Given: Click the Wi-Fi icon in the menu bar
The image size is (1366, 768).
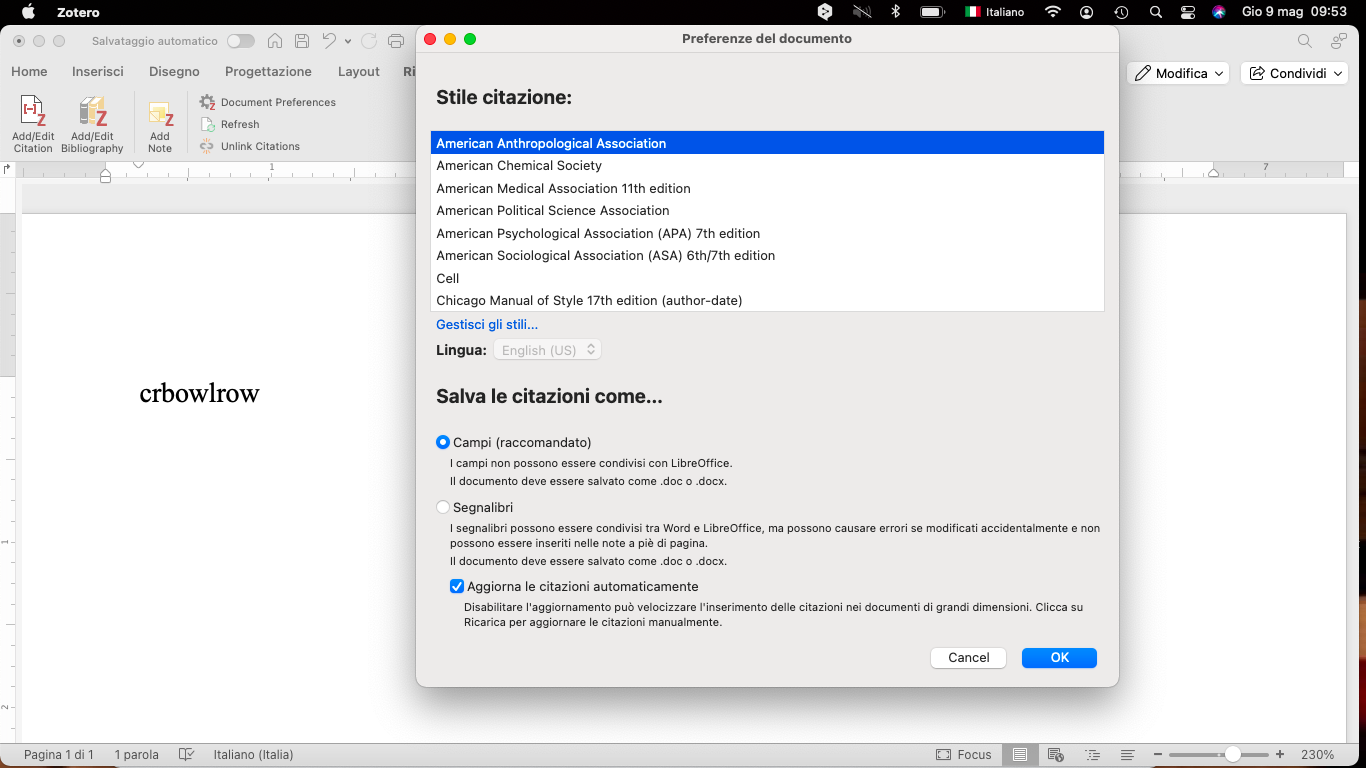Looking at the screenshot, I should pyautogui.click(x=1052, y=12).
